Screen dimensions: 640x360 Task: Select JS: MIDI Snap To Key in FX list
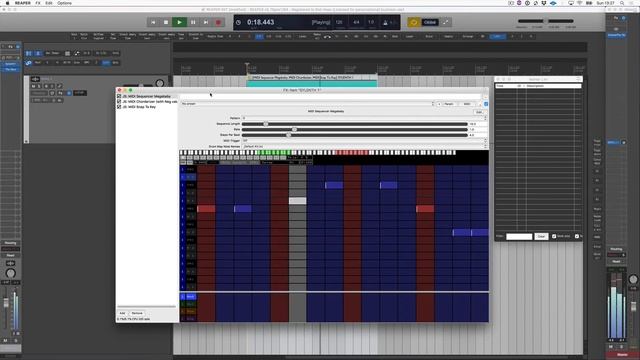(x=139, y=107)
